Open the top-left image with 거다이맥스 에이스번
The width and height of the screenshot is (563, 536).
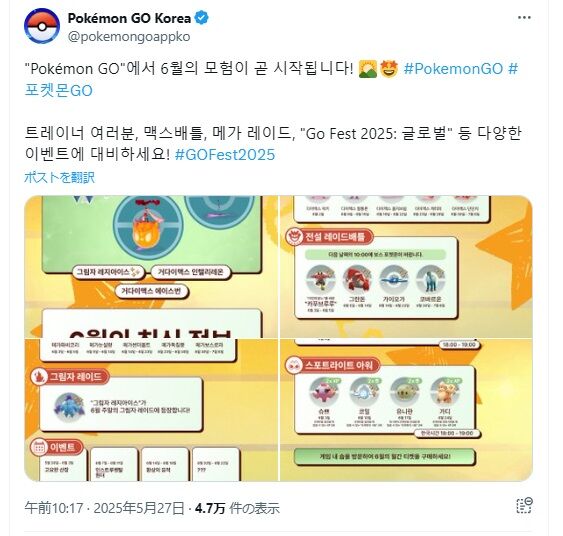coord(151,266)
